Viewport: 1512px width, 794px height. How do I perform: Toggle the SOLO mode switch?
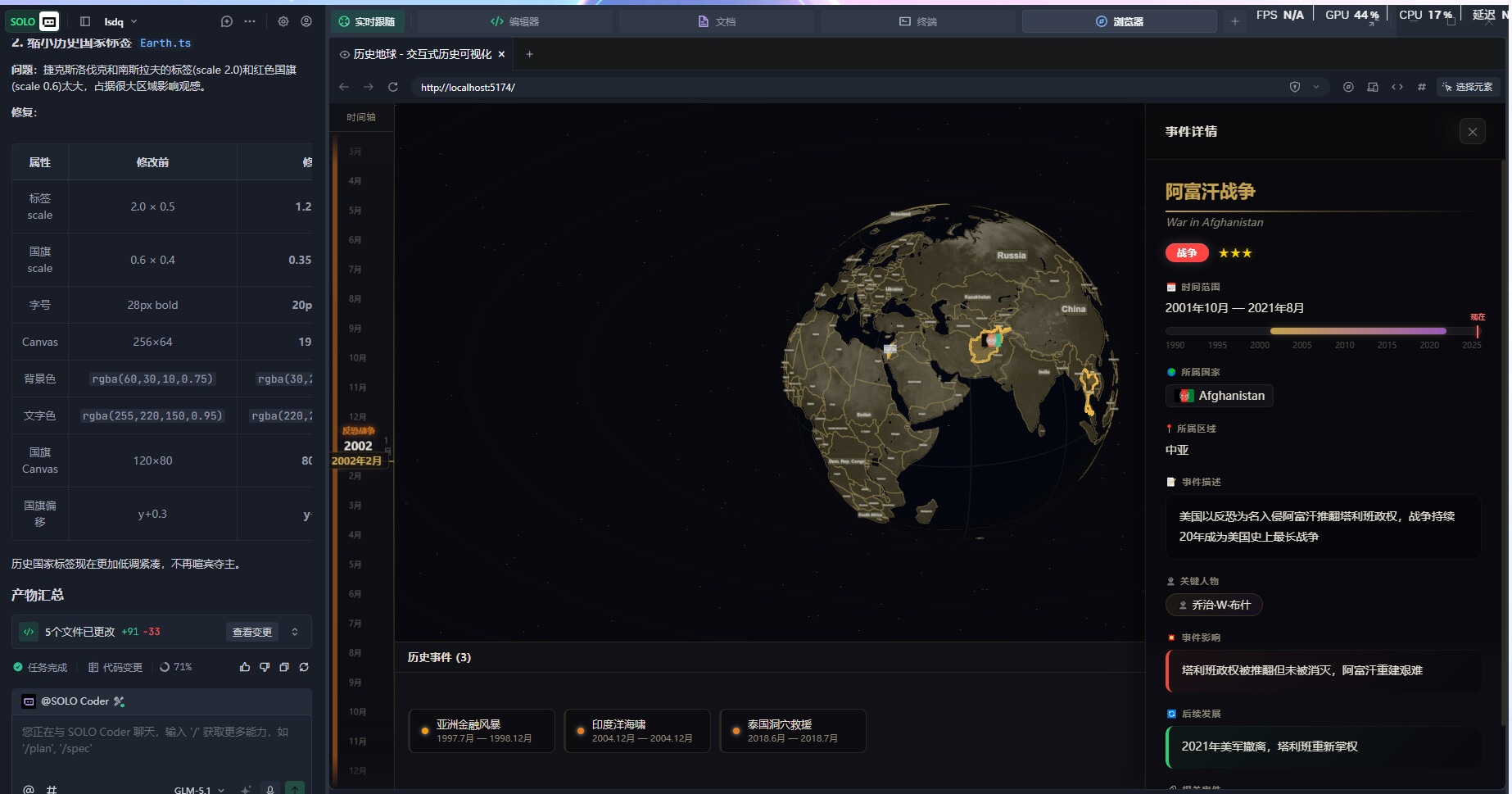(x=49, y=21)
